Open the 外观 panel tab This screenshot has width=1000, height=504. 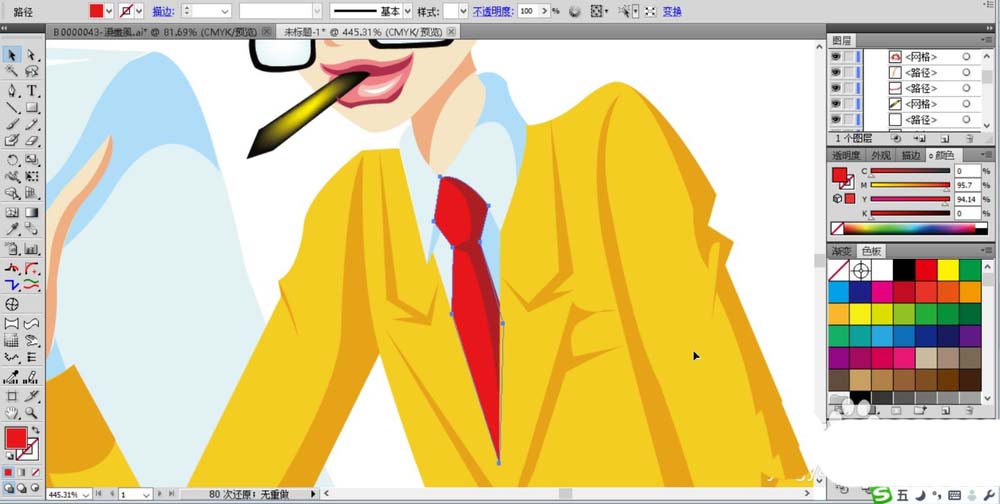click(881, 155)
